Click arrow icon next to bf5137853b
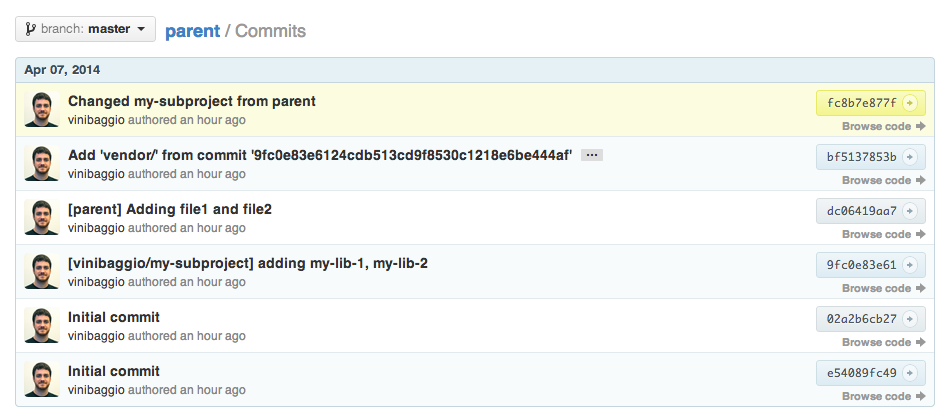 point(910,157)
